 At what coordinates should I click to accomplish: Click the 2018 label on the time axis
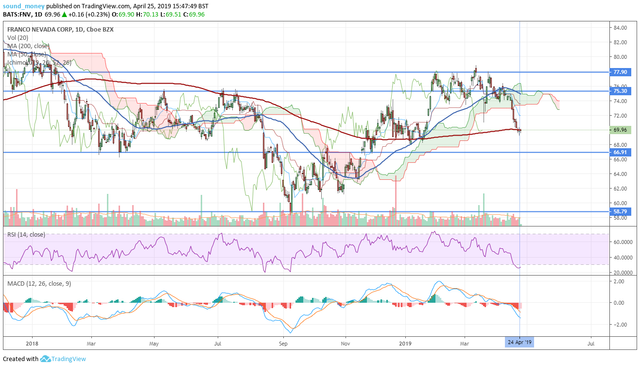[32, 343]
